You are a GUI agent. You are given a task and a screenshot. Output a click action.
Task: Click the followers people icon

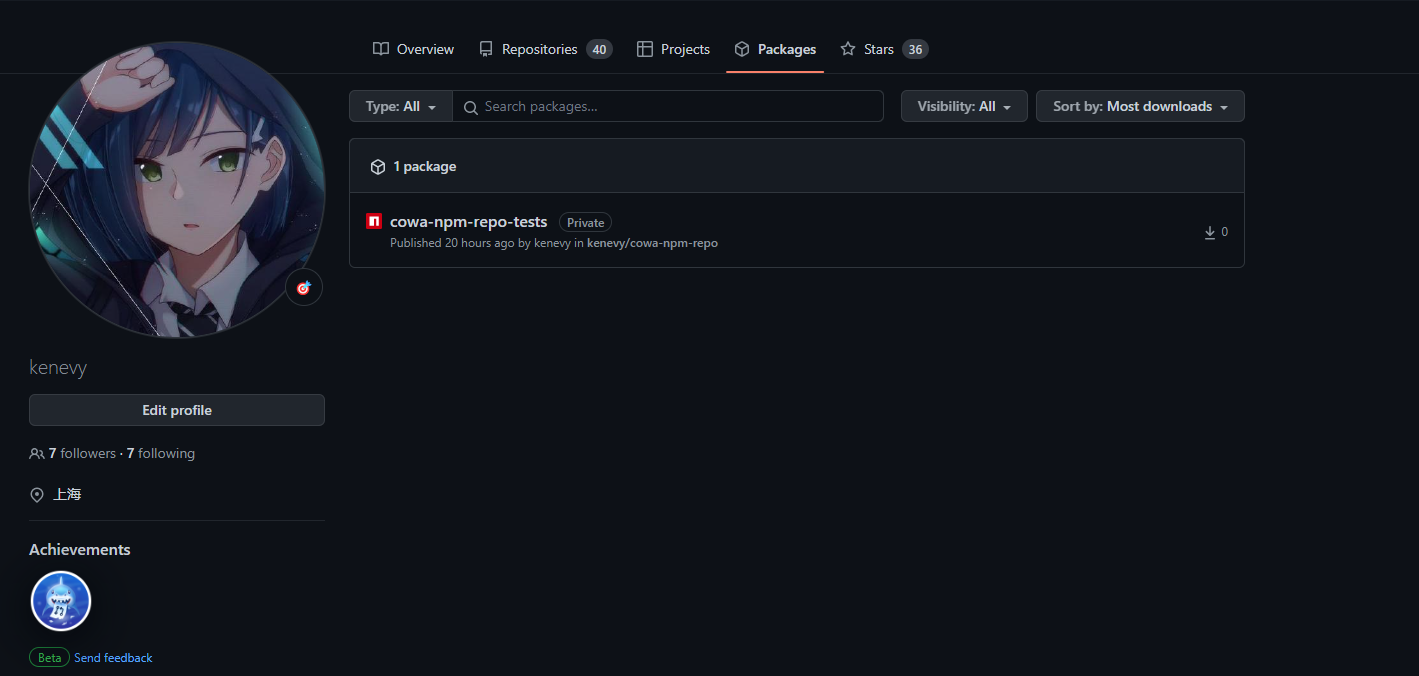(37, 454)
